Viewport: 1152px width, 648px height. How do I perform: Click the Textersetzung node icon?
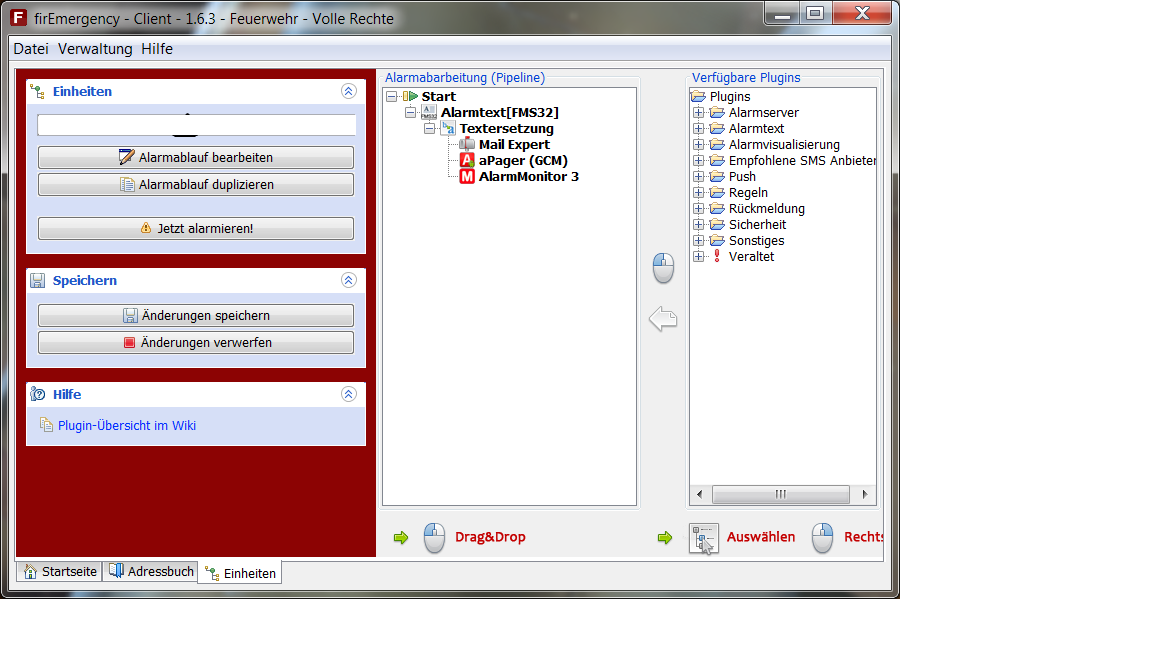pyautogui.click(x=448, y=129)
